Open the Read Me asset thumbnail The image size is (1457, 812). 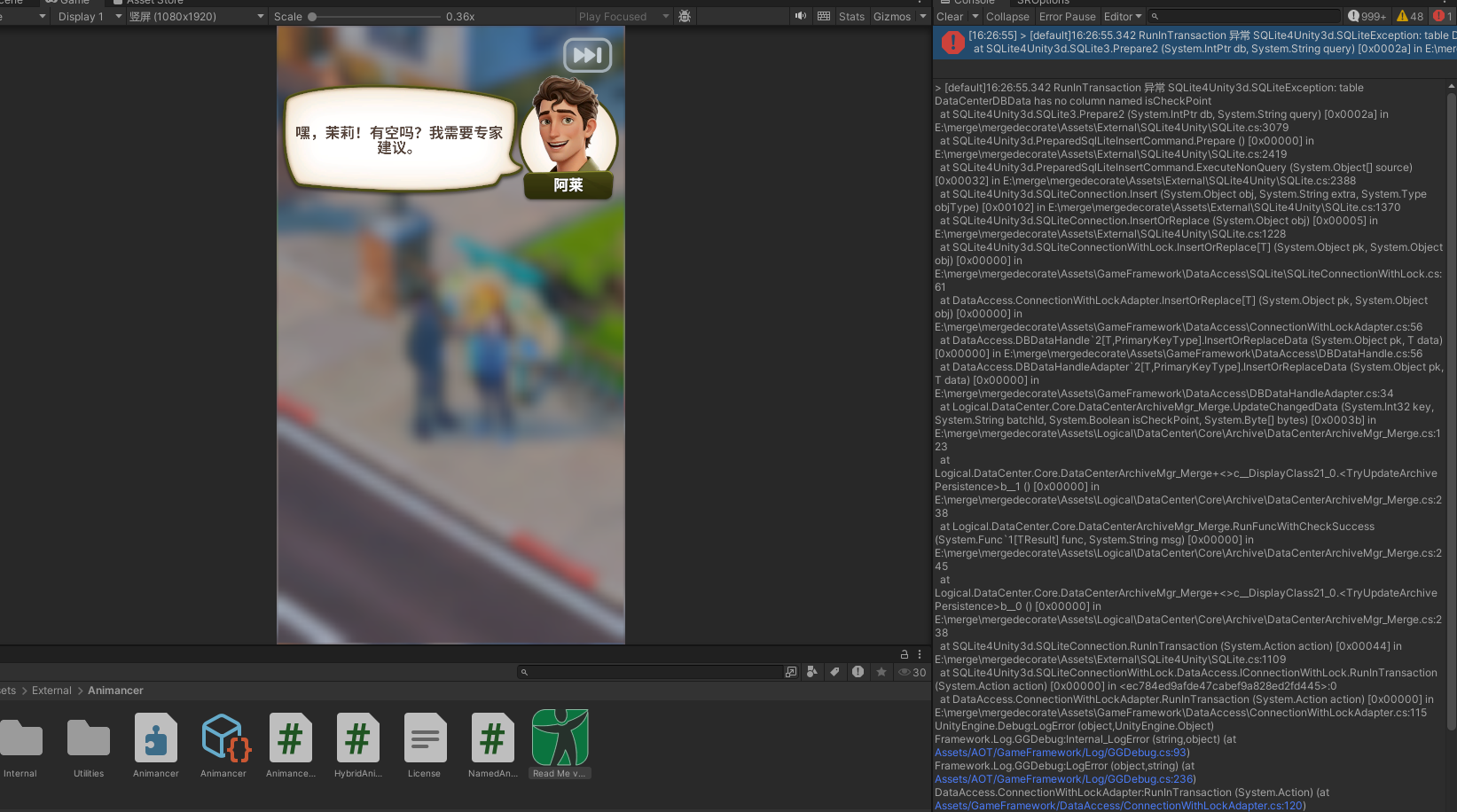coord(560,738)
